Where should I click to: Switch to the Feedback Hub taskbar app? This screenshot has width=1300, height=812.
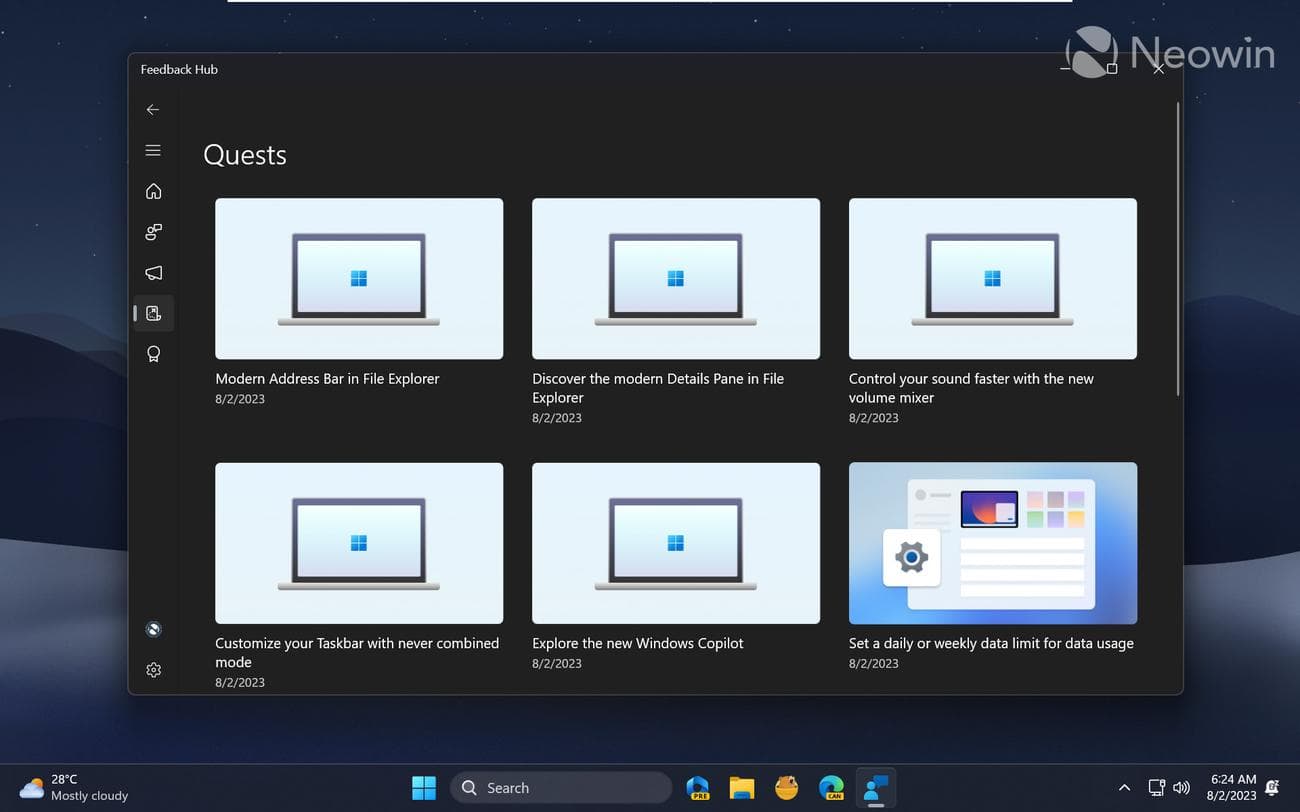point(876,787)
